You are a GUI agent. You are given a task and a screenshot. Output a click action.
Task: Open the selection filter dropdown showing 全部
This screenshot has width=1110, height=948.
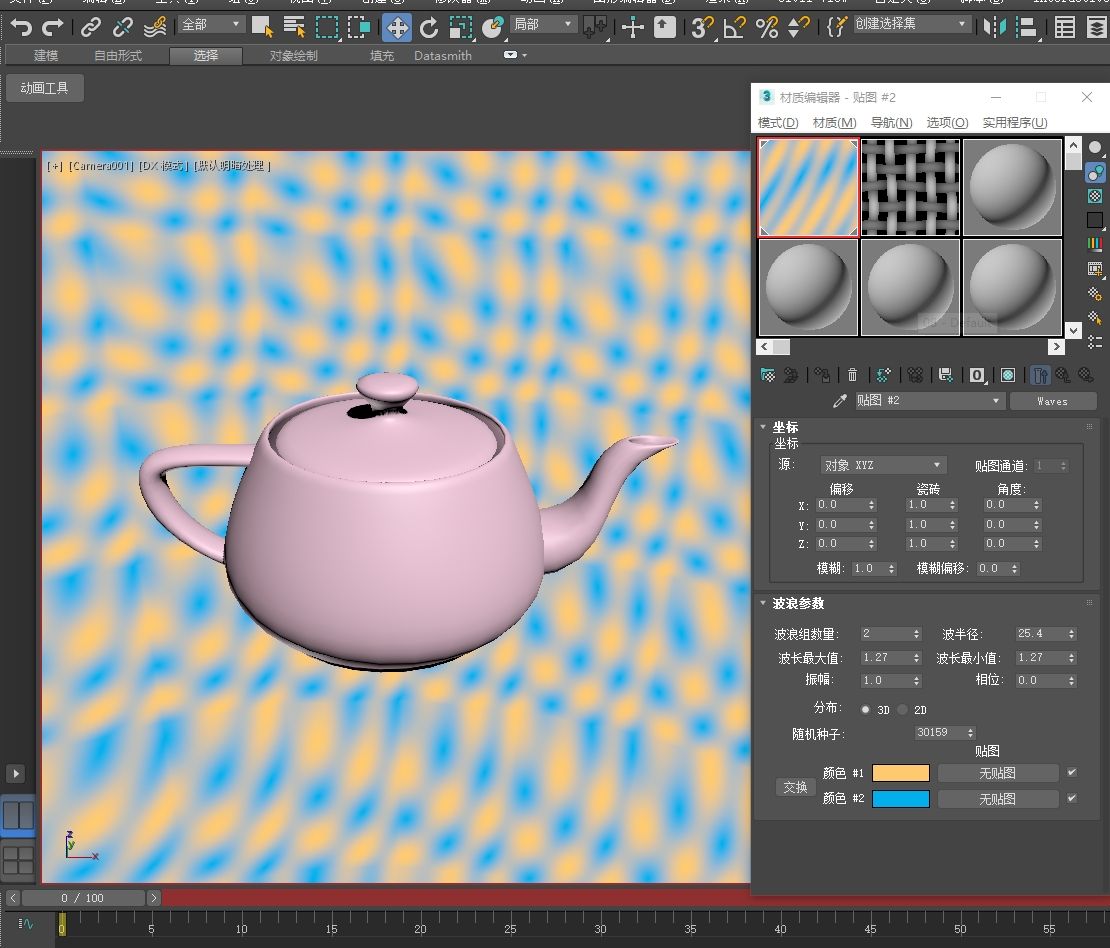[210, 25]
